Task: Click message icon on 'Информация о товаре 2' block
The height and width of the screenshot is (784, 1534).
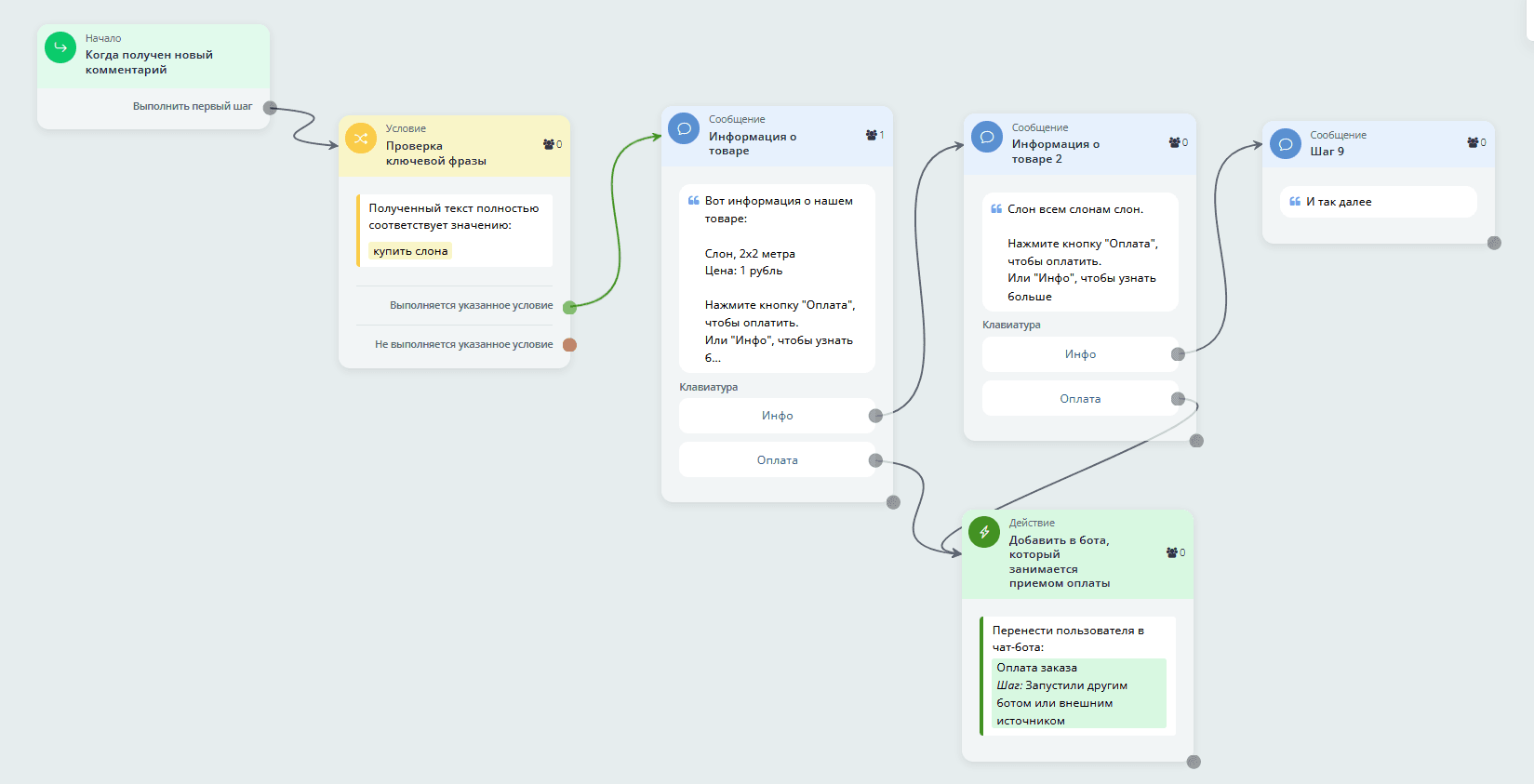Action: pos(986,137)
